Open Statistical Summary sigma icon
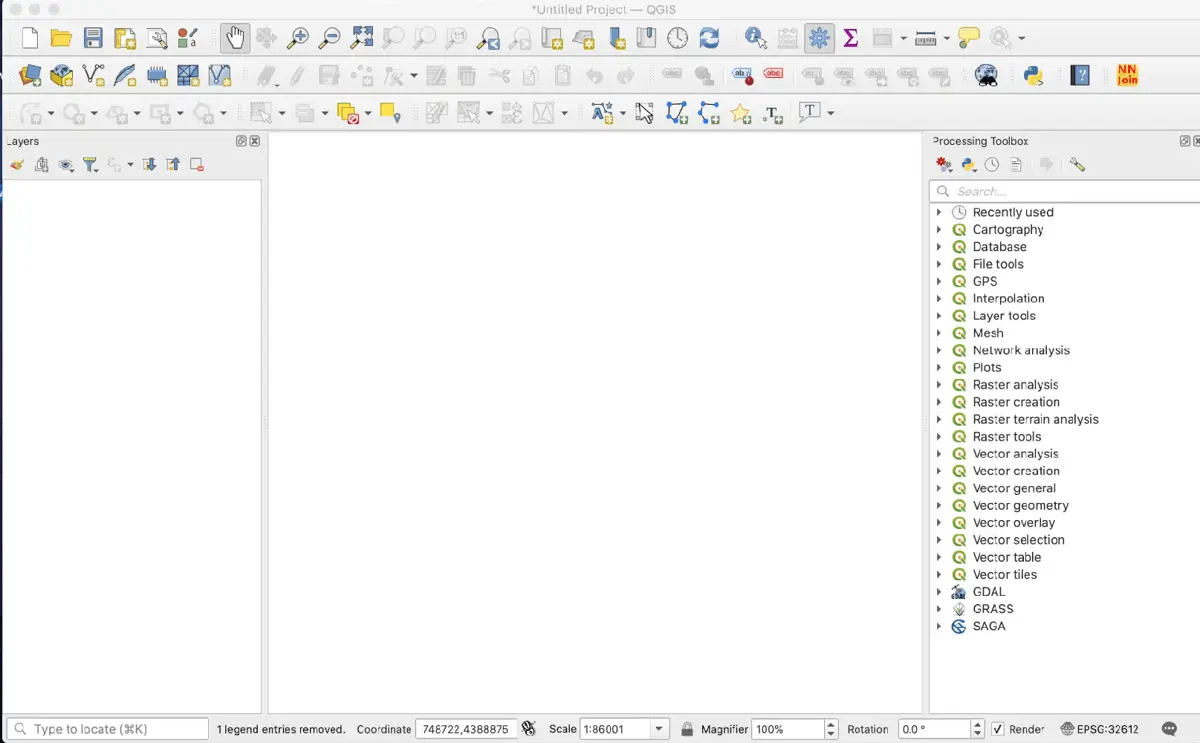Image resolution: width=1200 pixels, height=743 pixels. (851, 38)
